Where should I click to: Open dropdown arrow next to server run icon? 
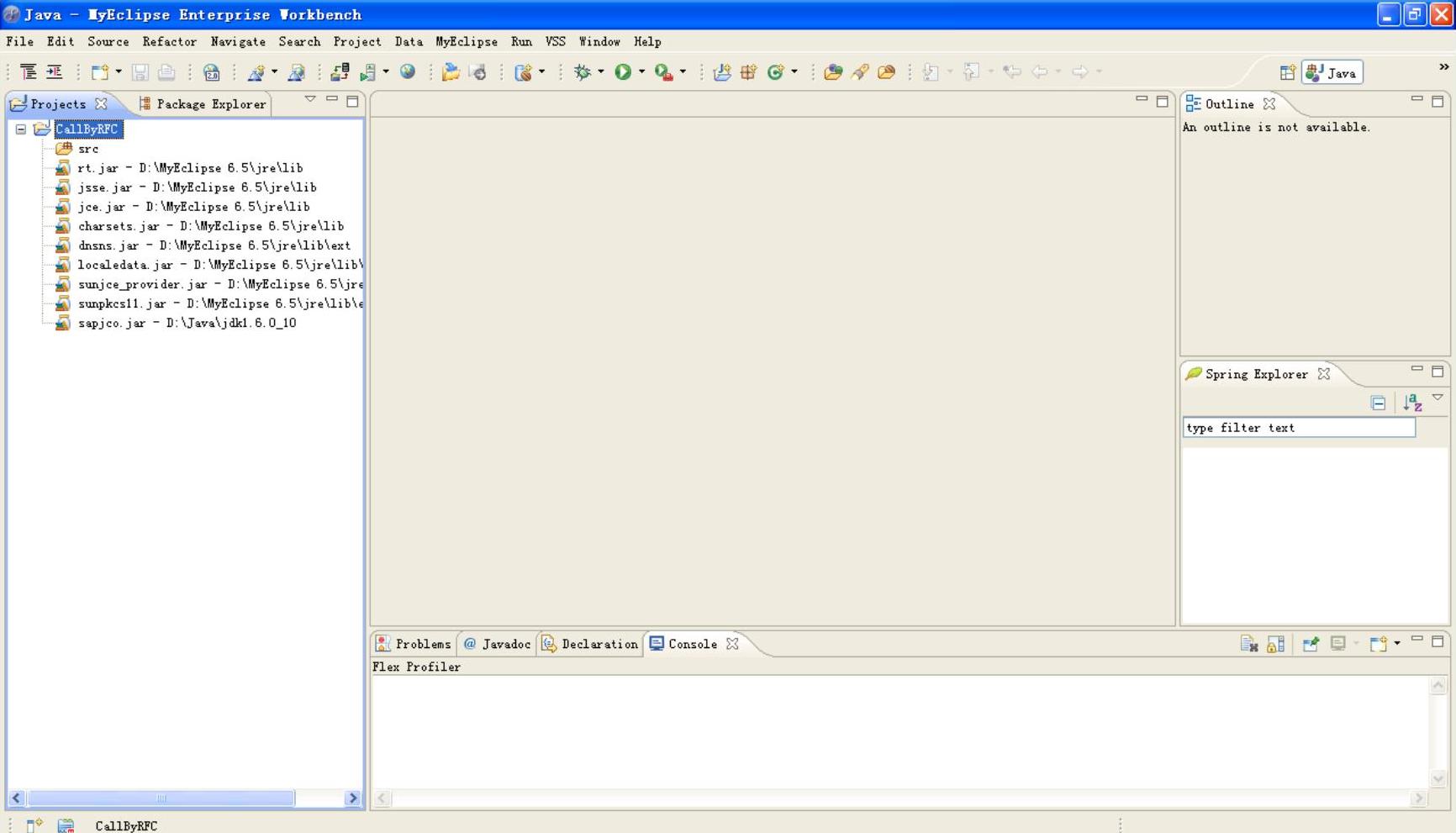point(386,72)
